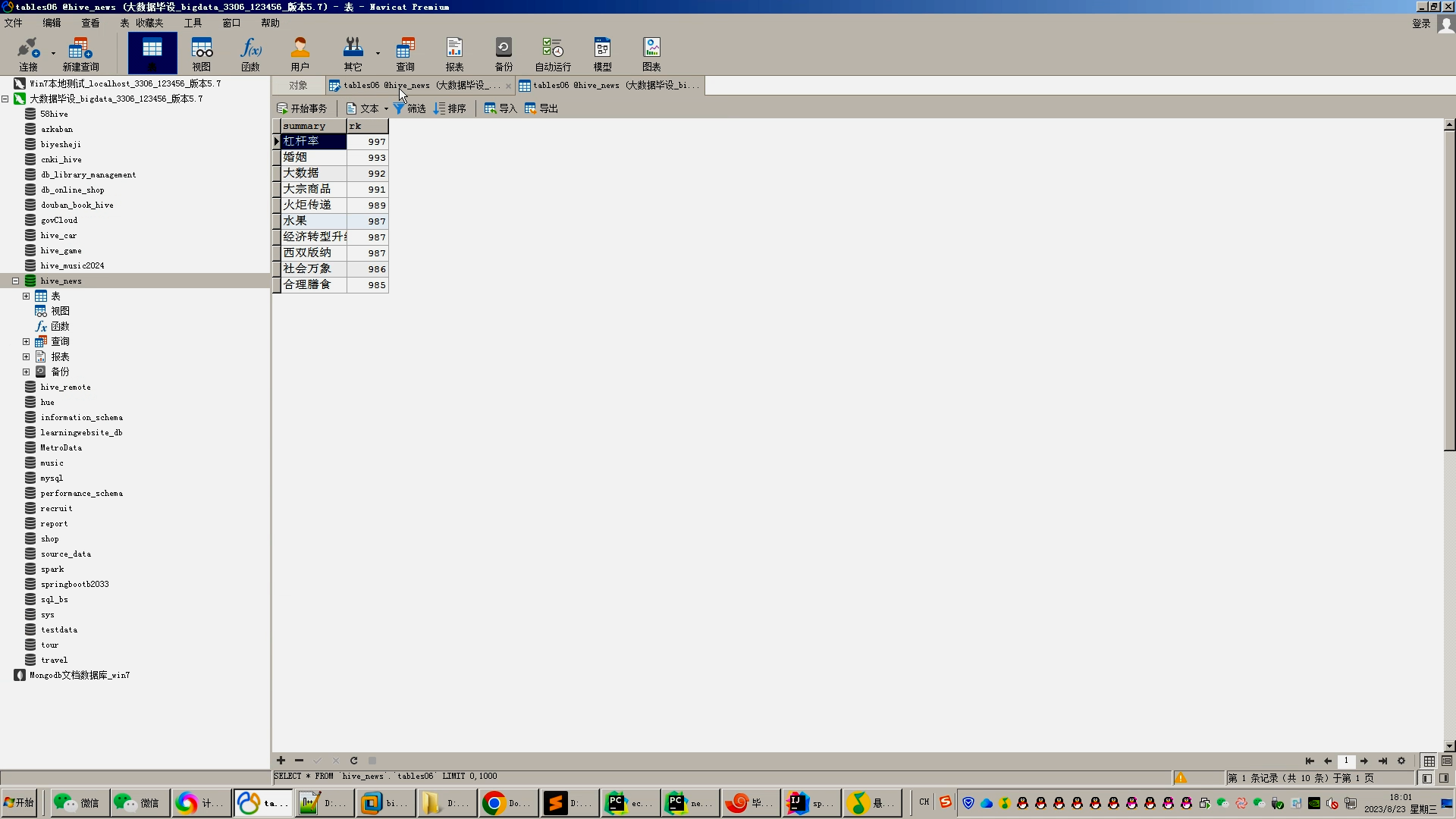
Task: Switch to form view toggle button
Action: 1446,761
